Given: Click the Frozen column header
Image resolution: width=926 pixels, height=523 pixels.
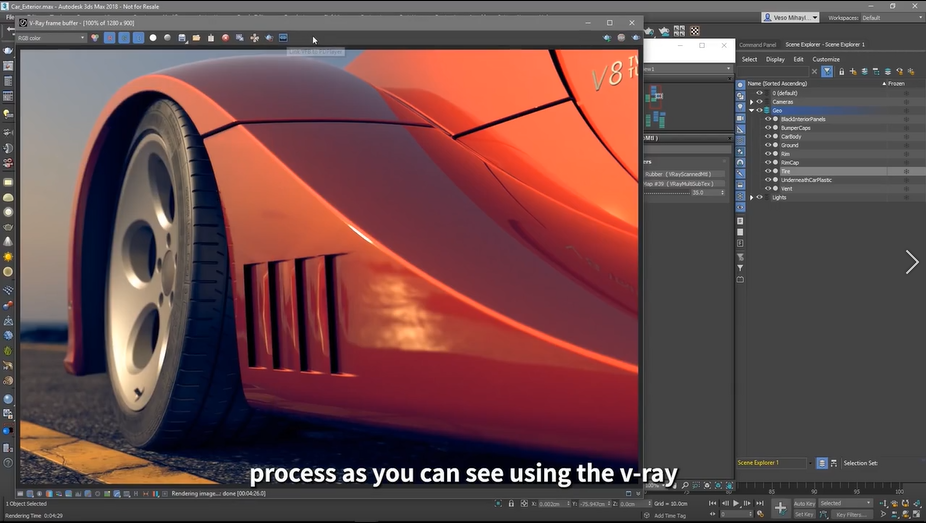Looking at the screenshot, I should tap(896, 83).
